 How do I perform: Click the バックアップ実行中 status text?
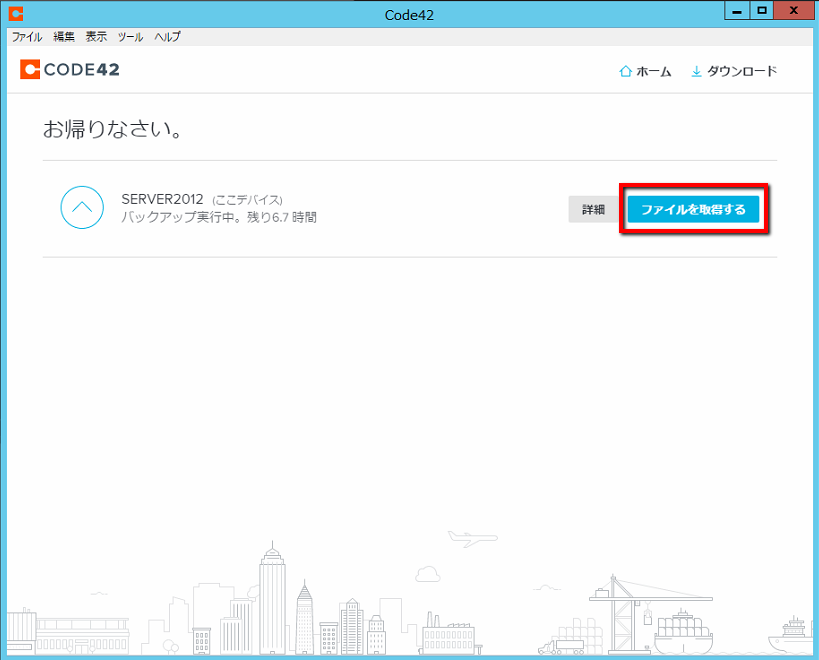click(x=219, y=217)
